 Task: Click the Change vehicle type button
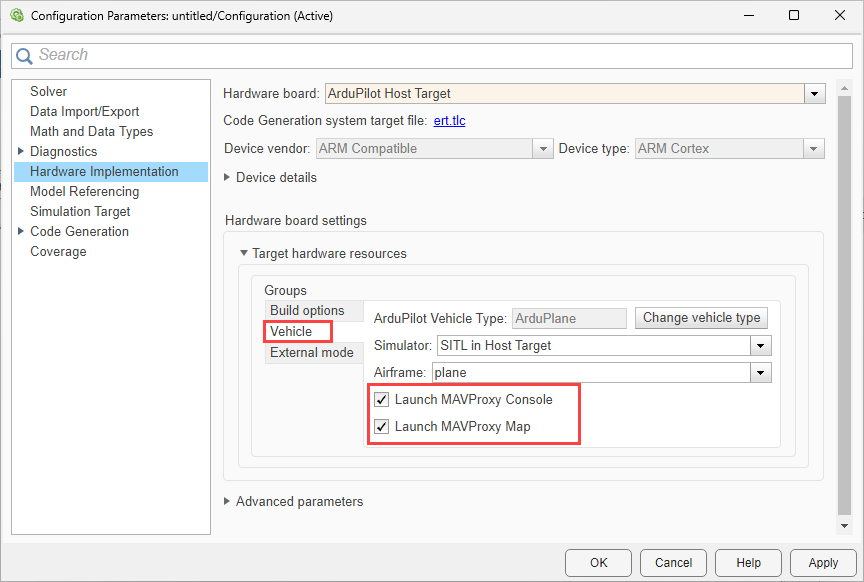tap(701, 318)
